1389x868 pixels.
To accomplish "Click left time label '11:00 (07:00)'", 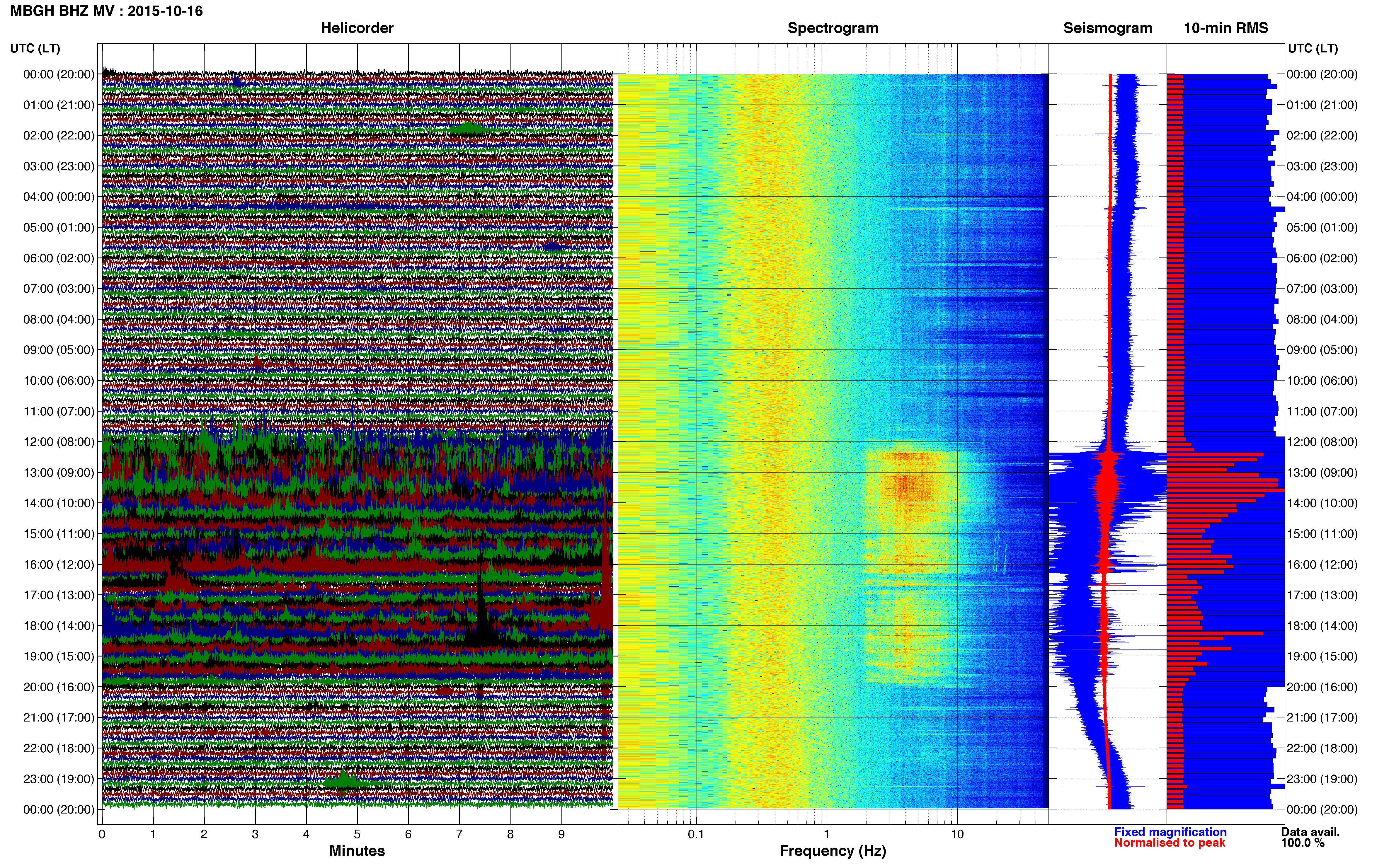I will tap(59, 411).
